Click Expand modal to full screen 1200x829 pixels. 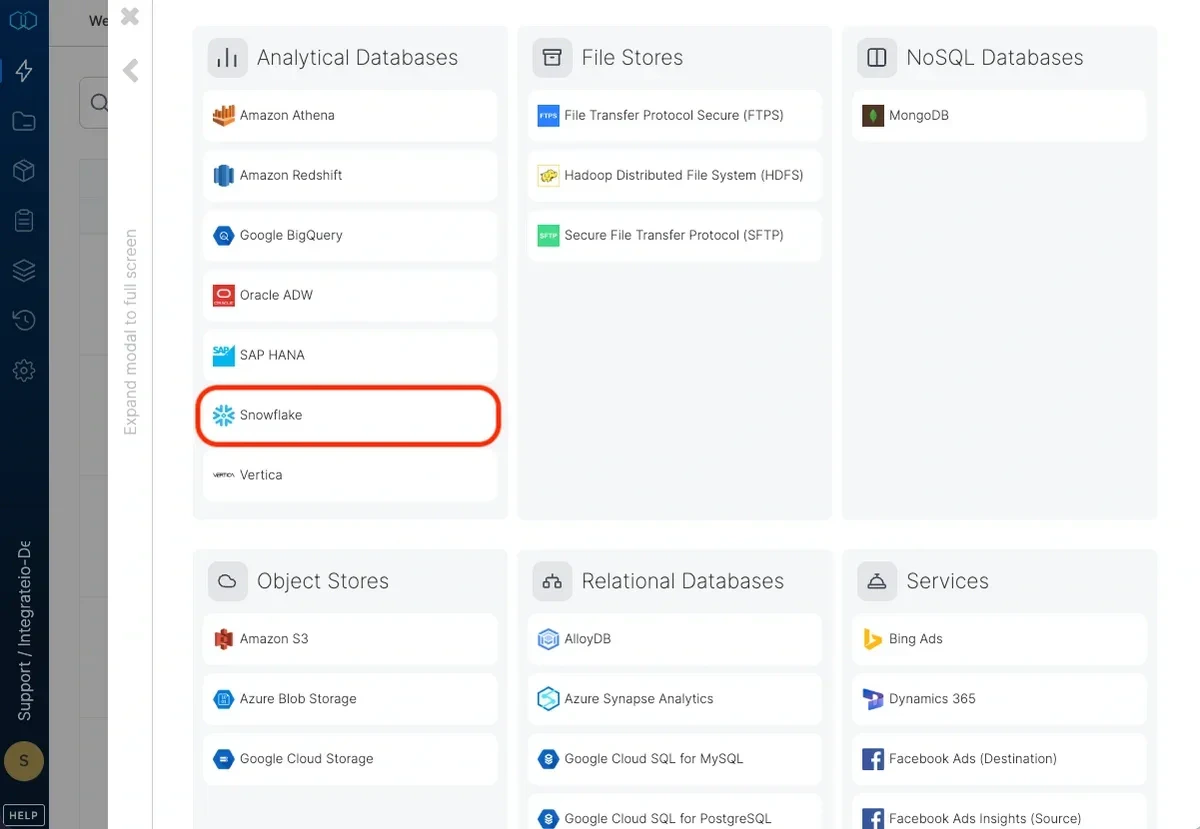(x=130, y=332)
